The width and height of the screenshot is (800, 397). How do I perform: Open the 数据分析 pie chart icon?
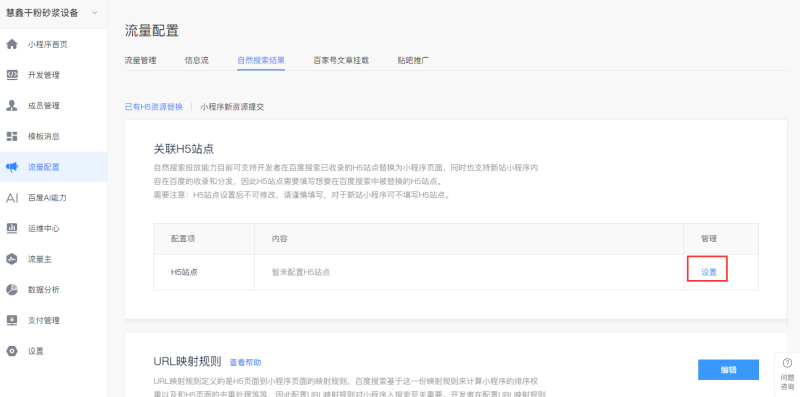[12, 290]
